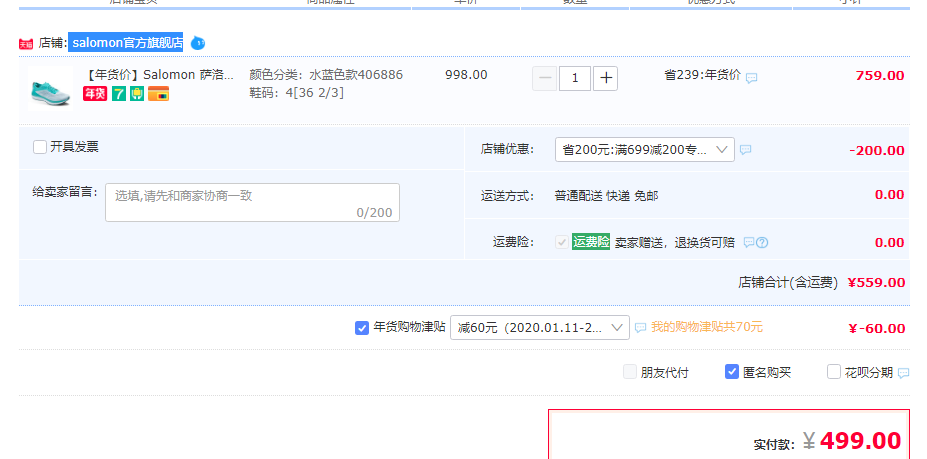
Task: Click the green 运费险 label
Action: (591, 242)
